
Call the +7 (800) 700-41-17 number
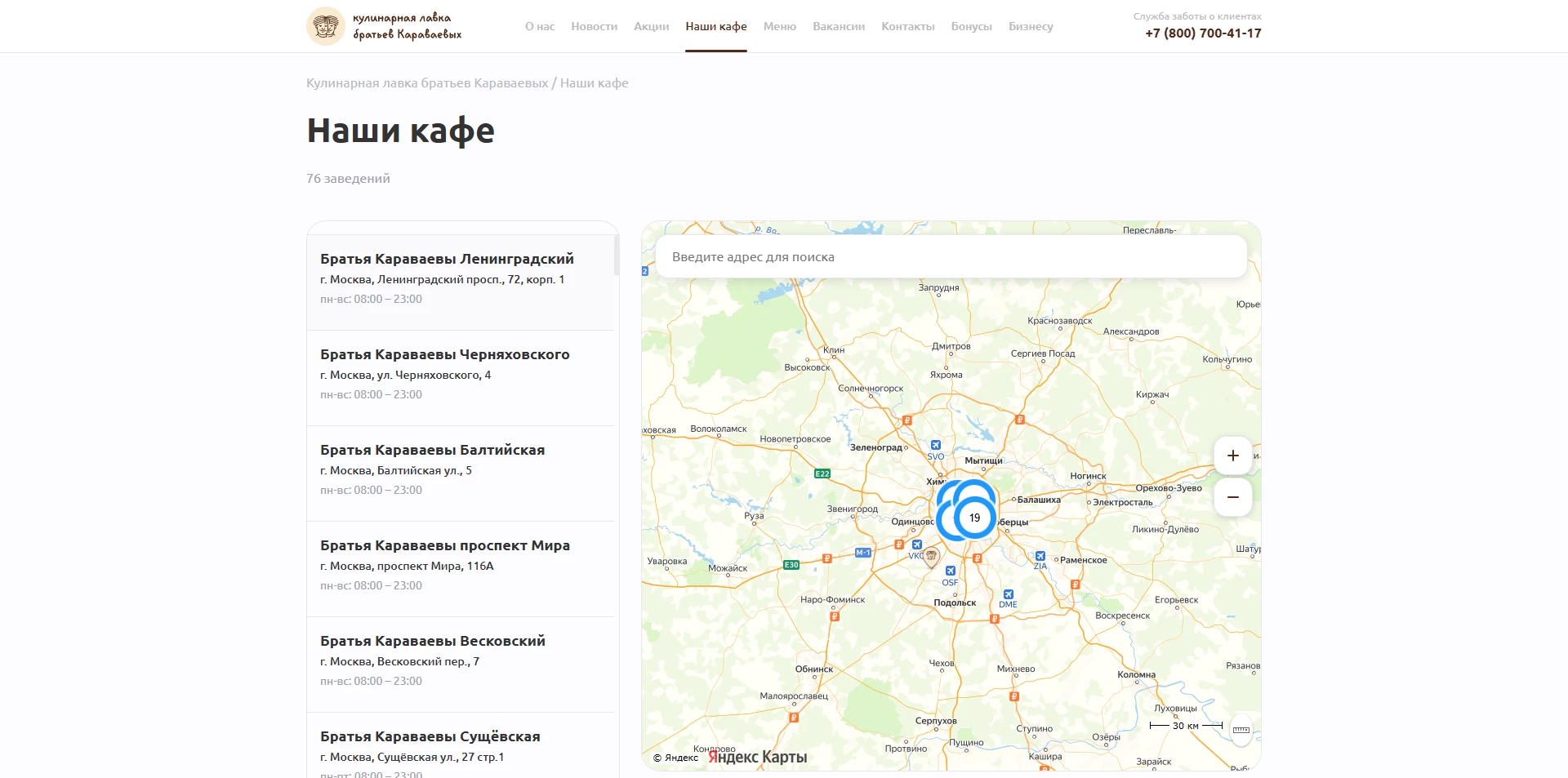1202,33
